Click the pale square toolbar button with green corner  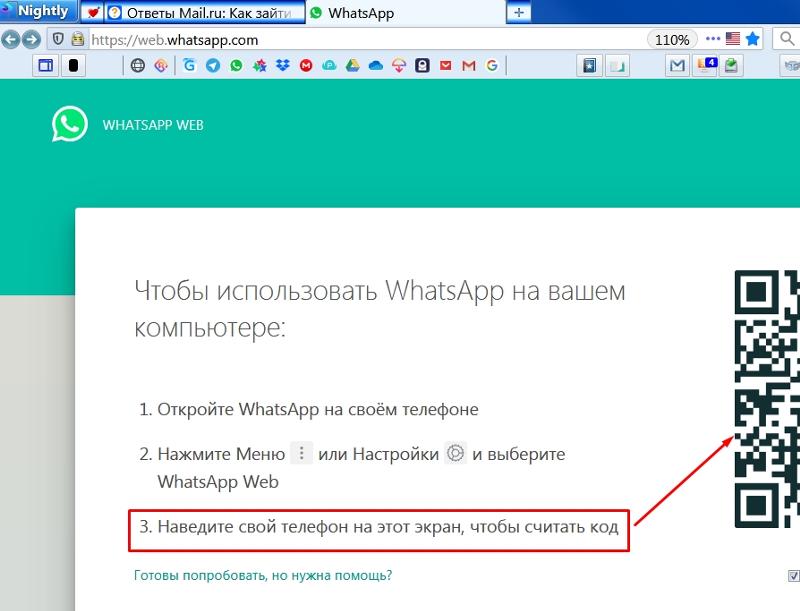[617, 65]
